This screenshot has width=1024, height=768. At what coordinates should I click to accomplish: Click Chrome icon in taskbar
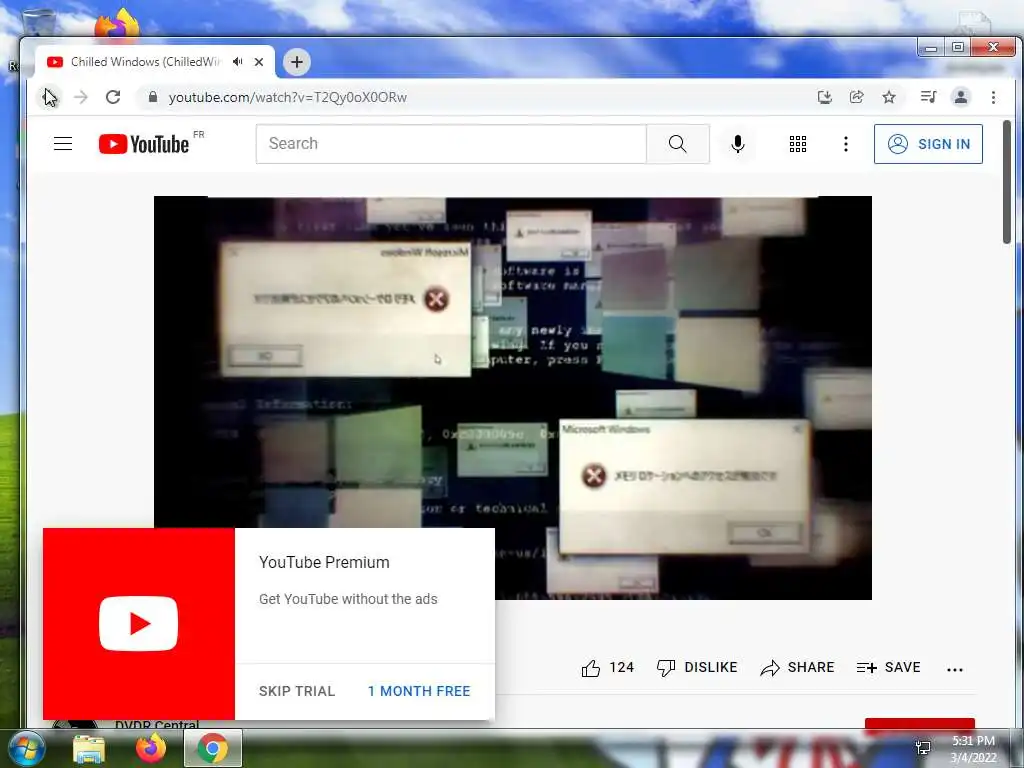[213, 748]
